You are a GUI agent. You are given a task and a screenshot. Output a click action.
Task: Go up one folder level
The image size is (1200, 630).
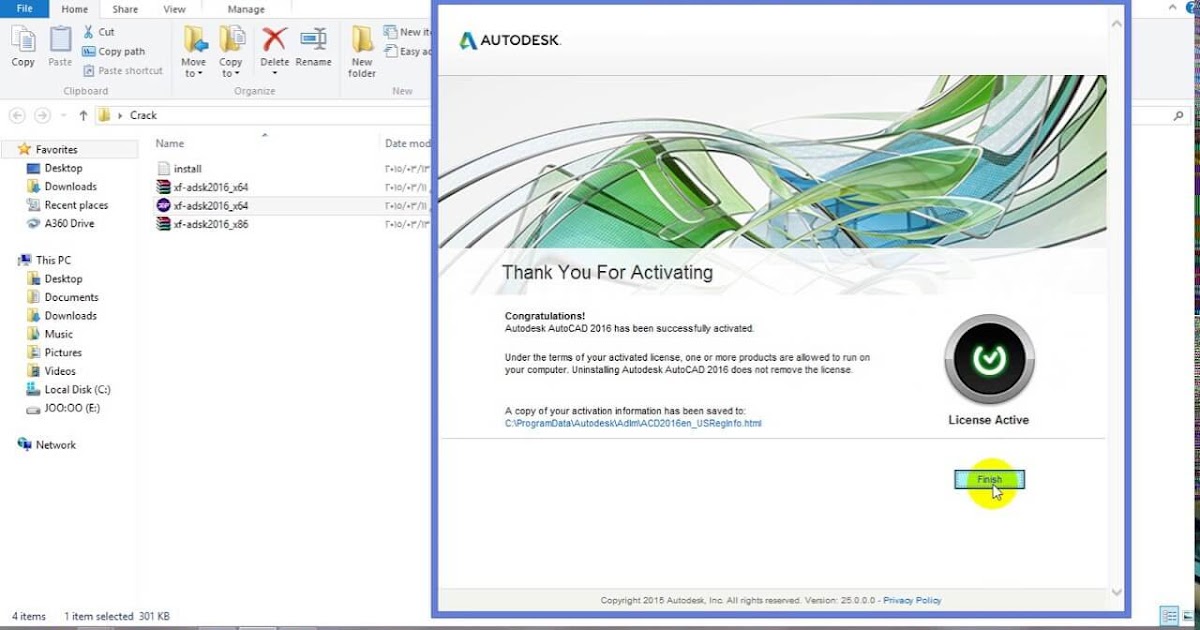tap(82, 115)
